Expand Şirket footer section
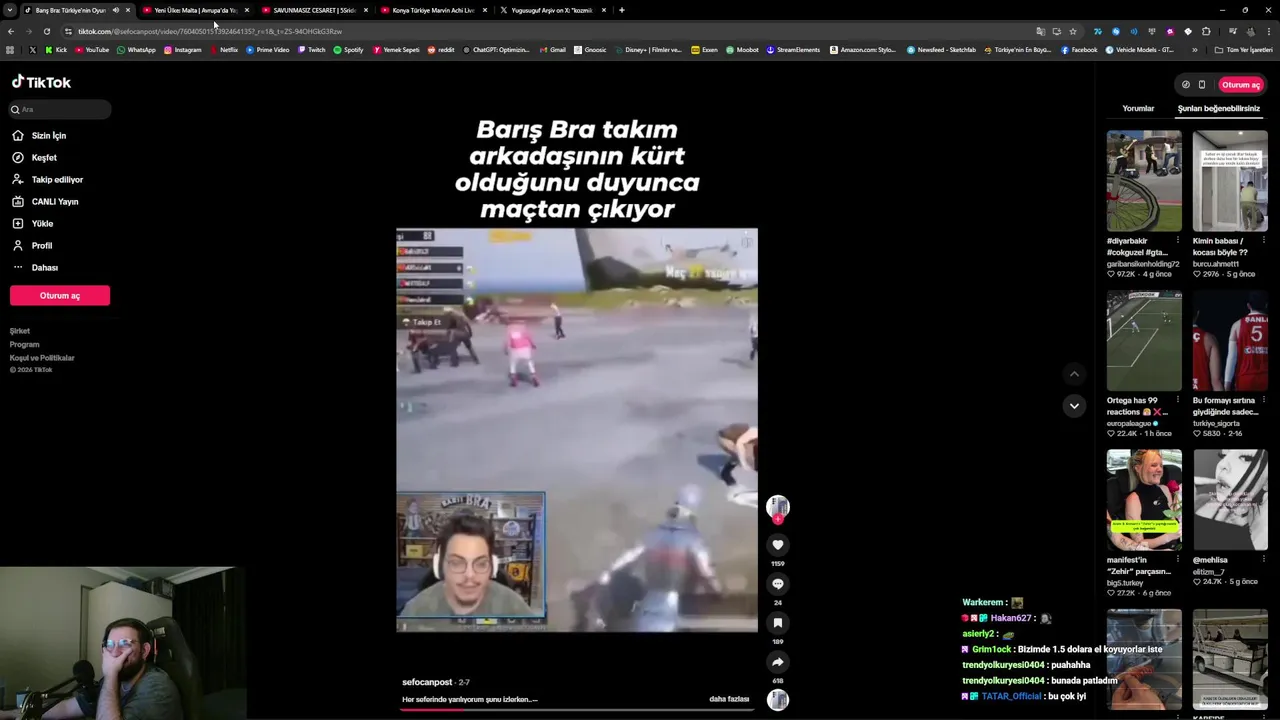The height and width of the screenshot is (720, 1280). [x=20, y=331]
